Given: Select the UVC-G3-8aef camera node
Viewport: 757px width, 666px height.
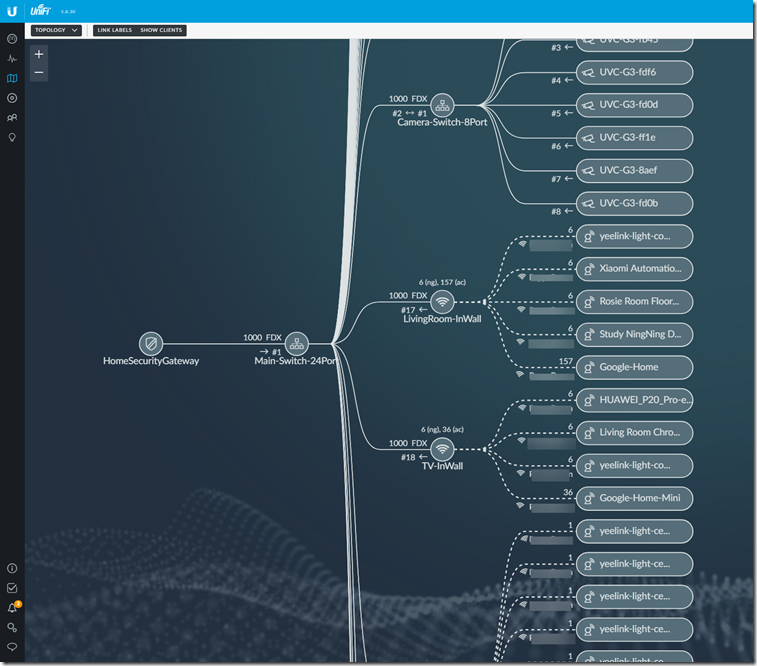Looking at the screenshot, I should tap(635, 171).
